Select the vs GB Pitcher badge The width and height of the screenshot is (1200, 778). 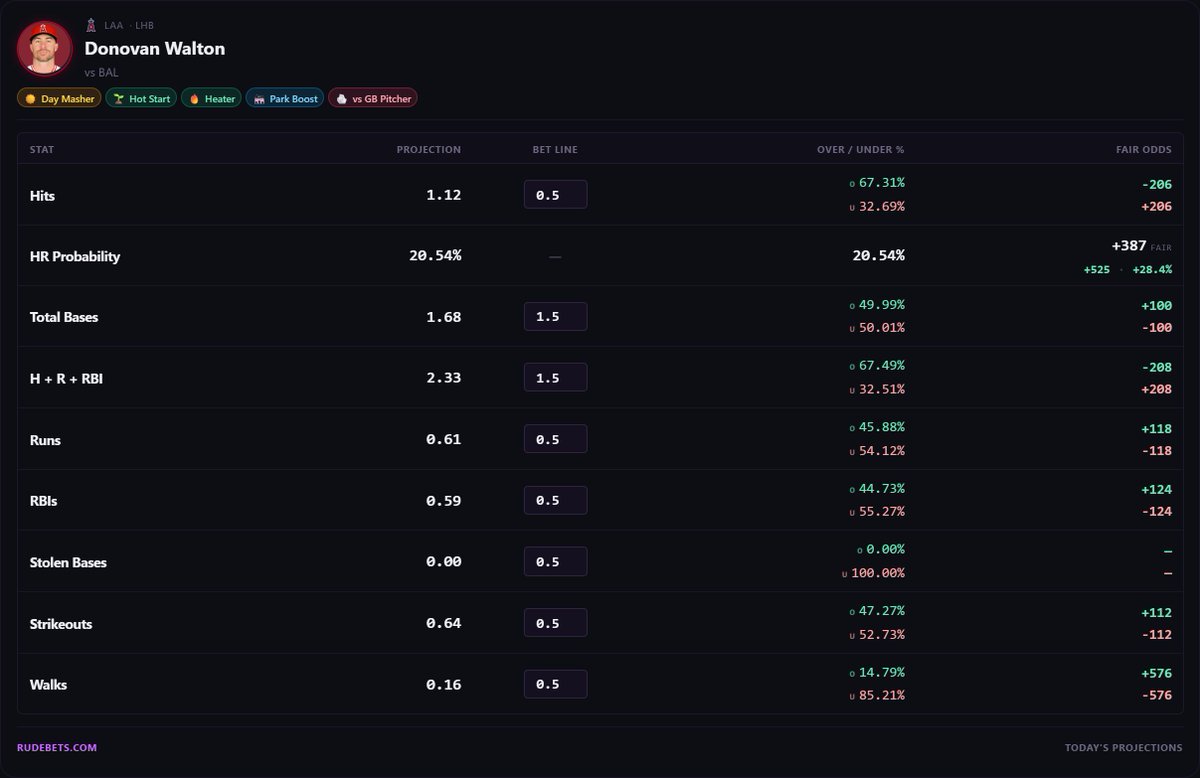pos(373,98)
